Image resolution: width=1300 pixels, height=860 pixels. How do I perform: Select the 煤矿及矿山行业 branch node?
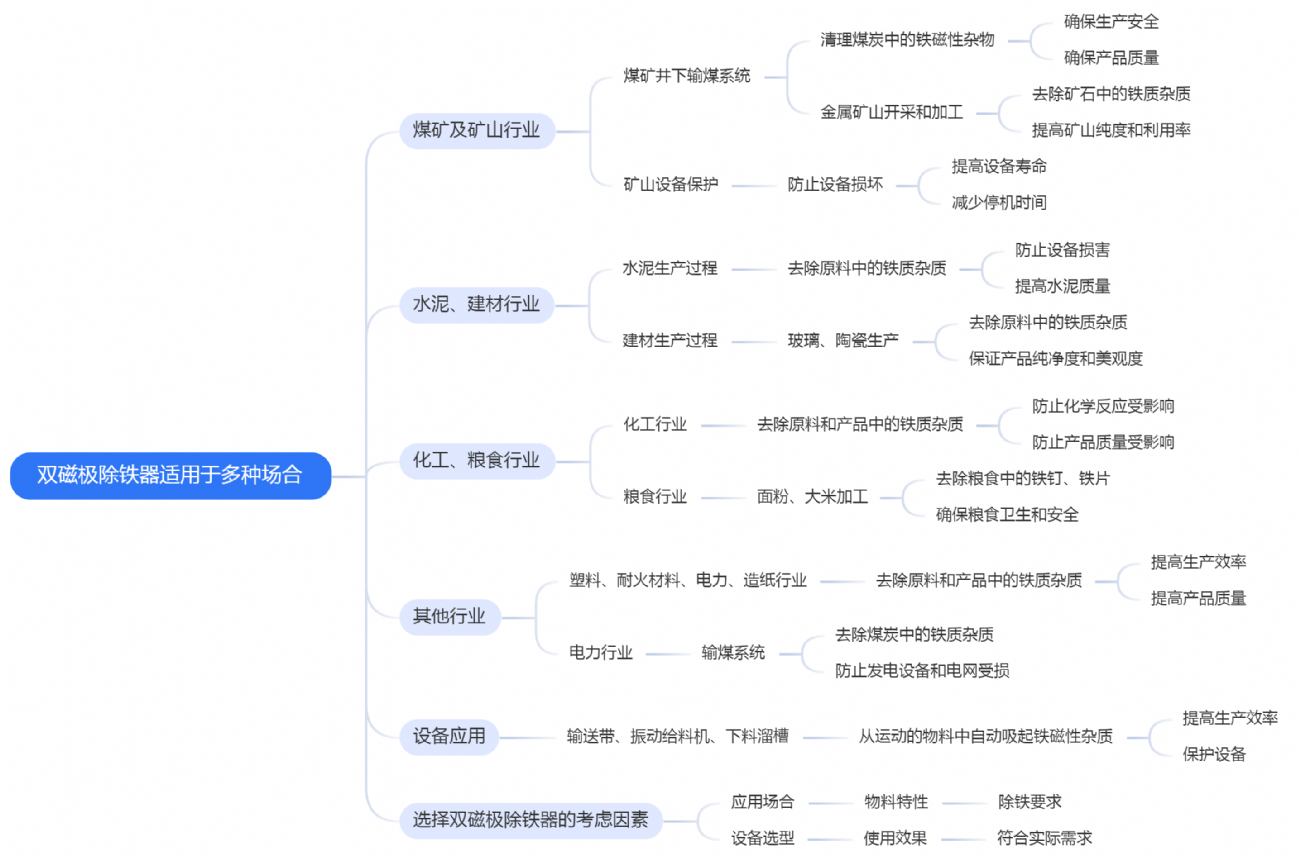click(x=476, y=130)
